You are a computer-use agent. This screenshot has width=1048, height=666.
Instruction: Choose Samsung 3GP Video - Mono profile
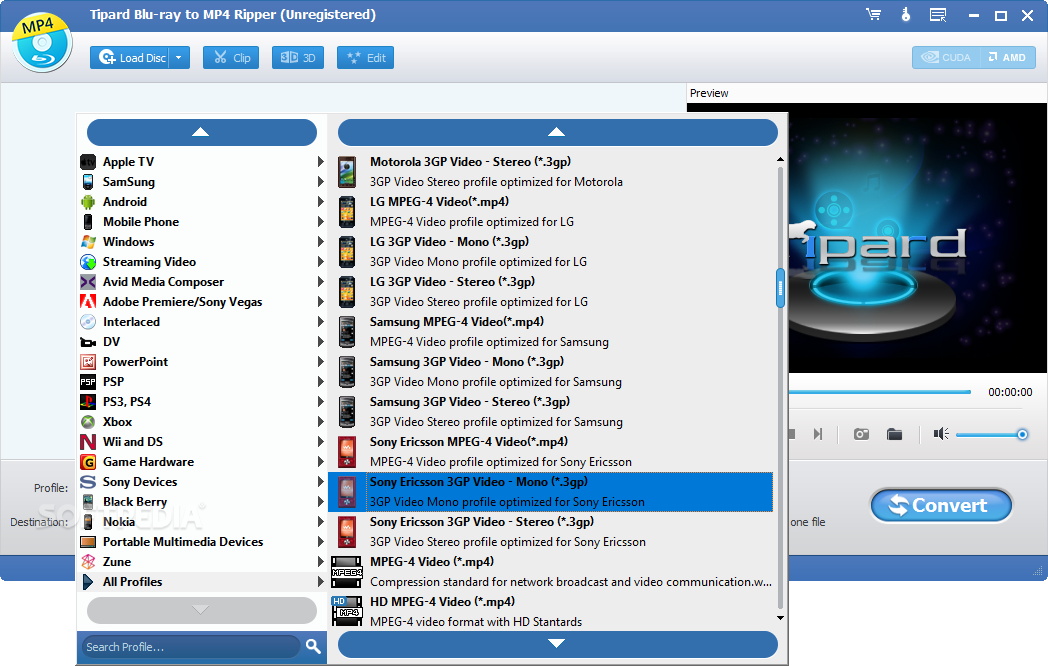(x=551, y=372)
